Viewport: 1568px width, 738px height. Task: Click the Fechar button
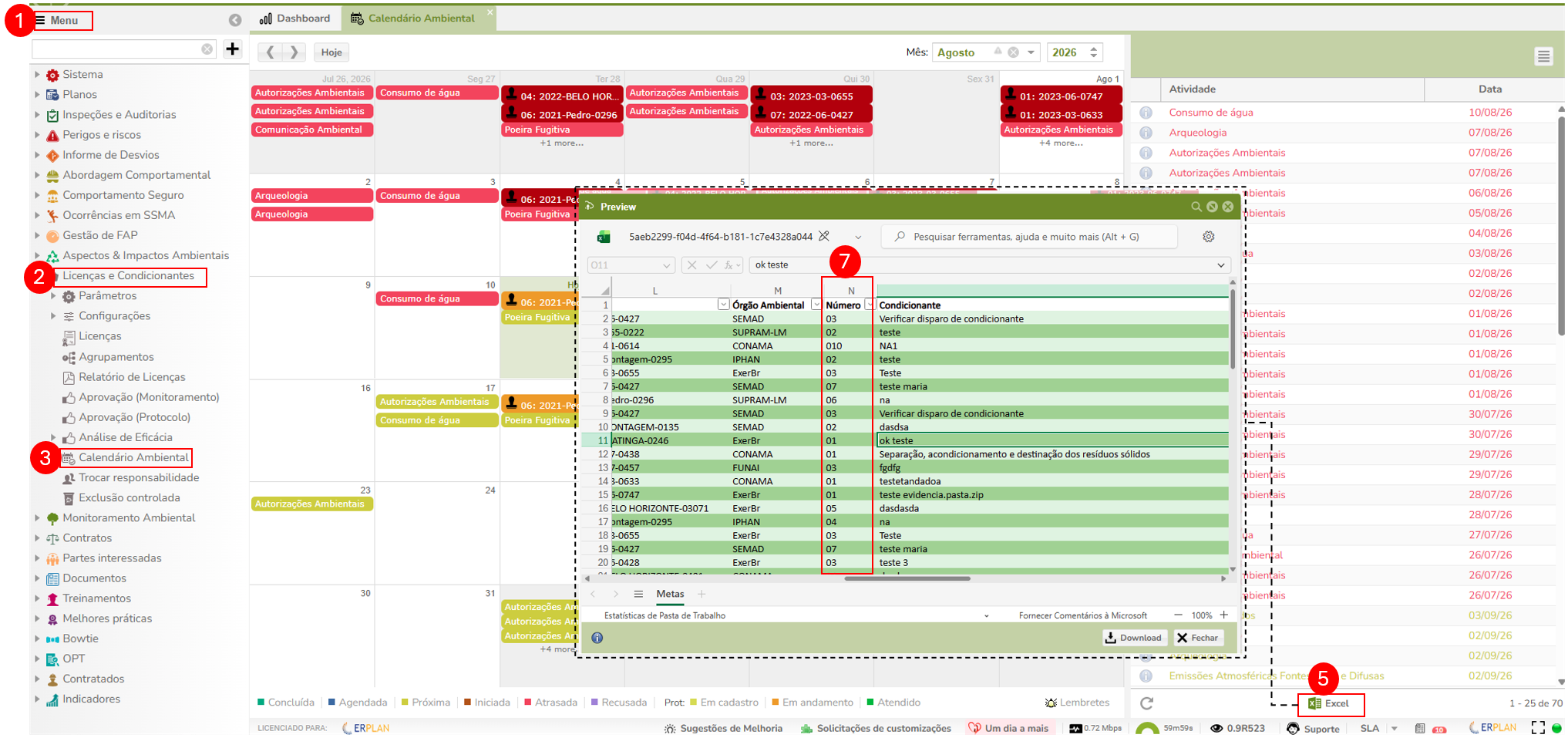[1197, 638]
